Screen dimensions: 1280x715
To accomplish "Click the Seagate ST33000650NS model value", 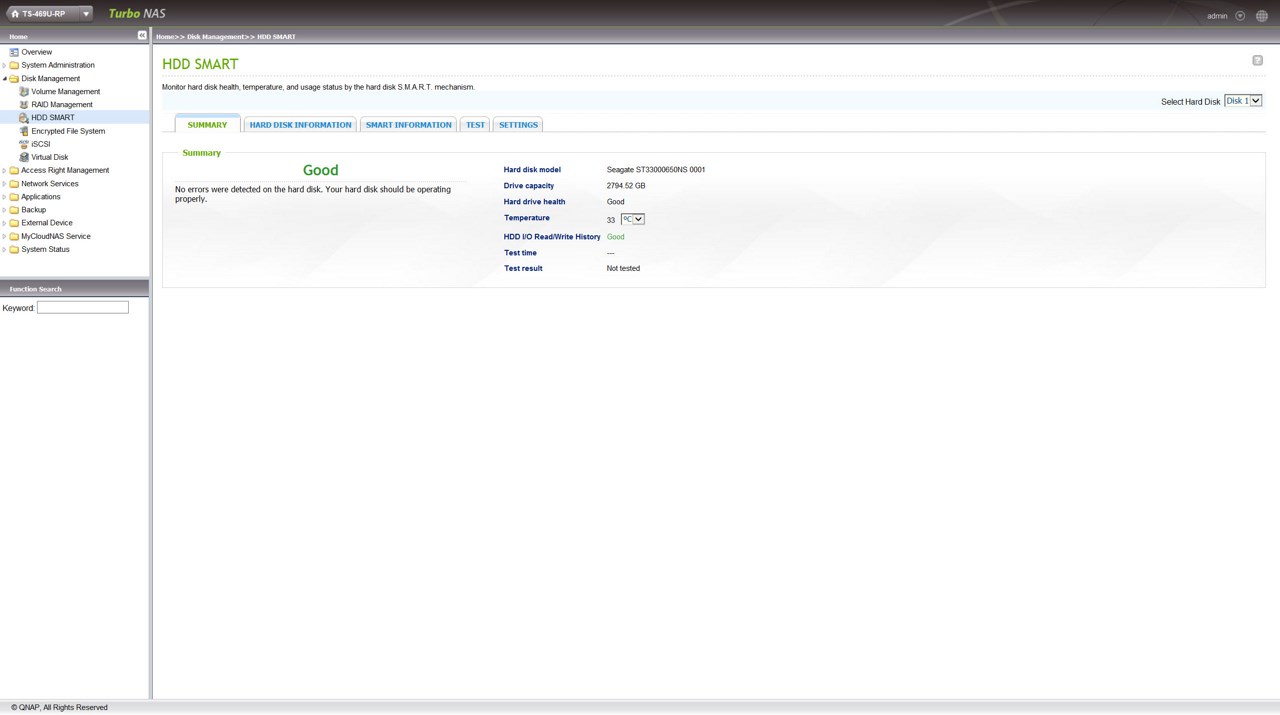I will [x=656, y=170].
